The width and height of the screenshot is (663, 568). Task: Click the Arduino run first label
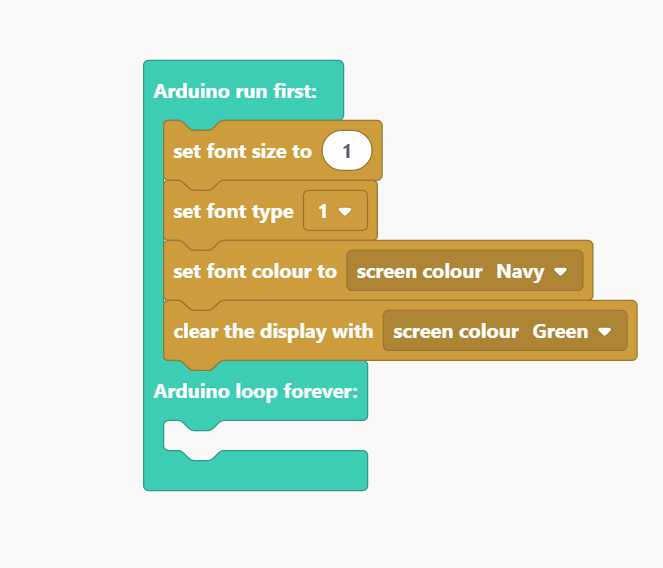235,91
